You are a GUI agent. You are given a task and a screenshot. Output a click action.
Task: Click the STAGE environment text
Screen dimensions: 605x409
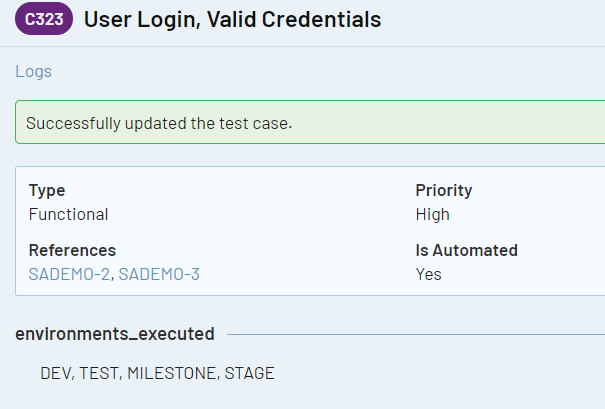point(249,373)
